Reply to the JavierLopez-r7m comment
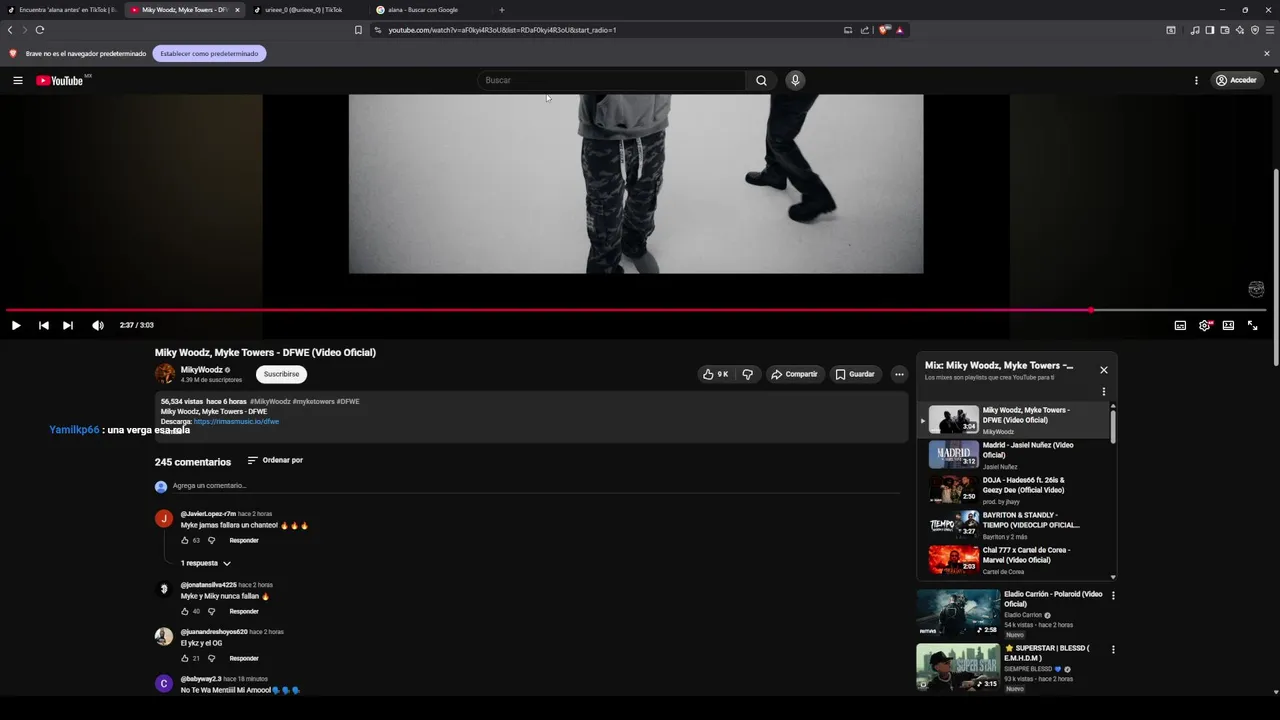 point(244,540)
